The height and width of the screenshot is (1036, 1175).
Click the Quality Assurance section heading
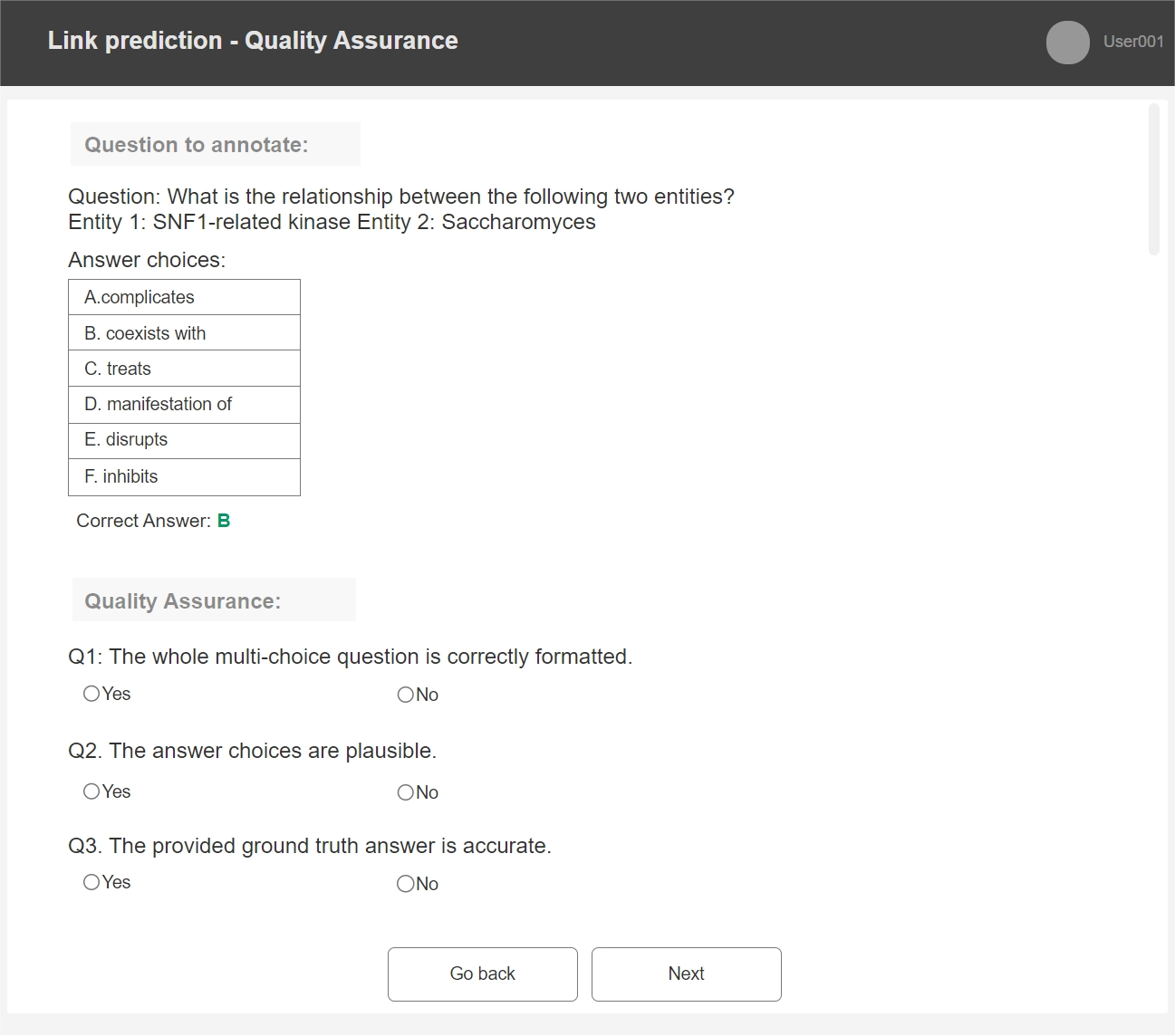point(183,601)
